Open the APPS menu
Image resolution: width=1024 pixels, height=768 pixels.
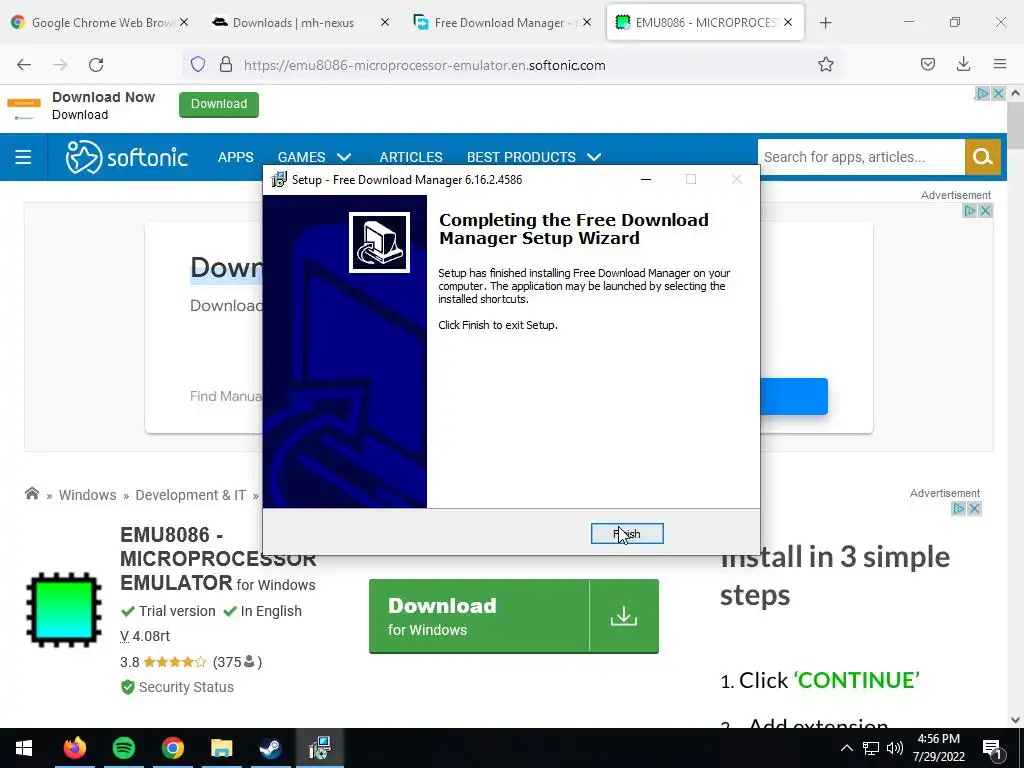tap(236, 157)
